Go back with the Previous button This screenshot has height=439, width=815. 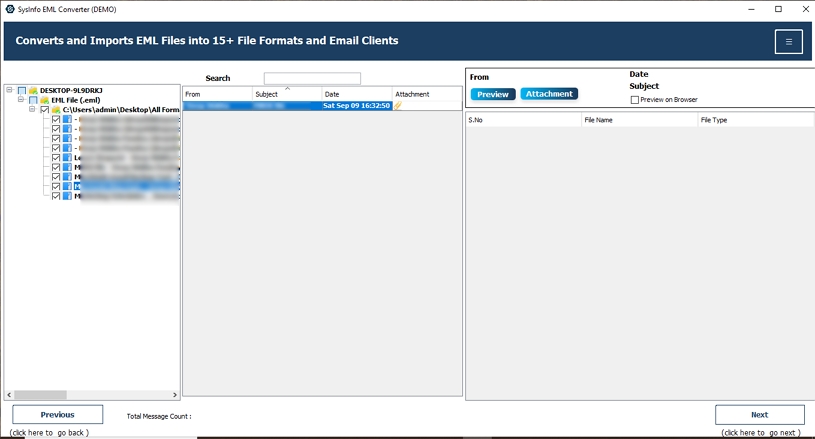pos(58,415)
